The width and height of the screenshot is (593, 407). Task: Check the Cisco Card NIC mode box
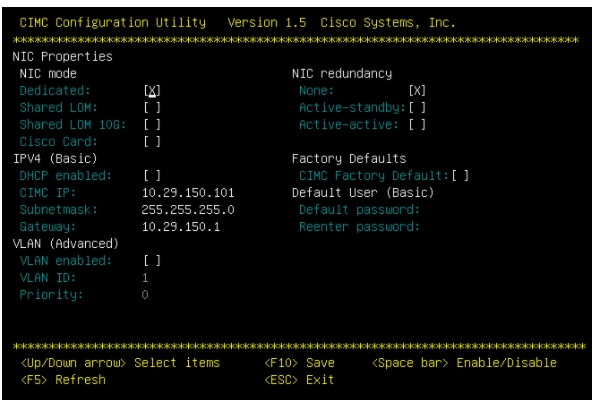[152, 142]
